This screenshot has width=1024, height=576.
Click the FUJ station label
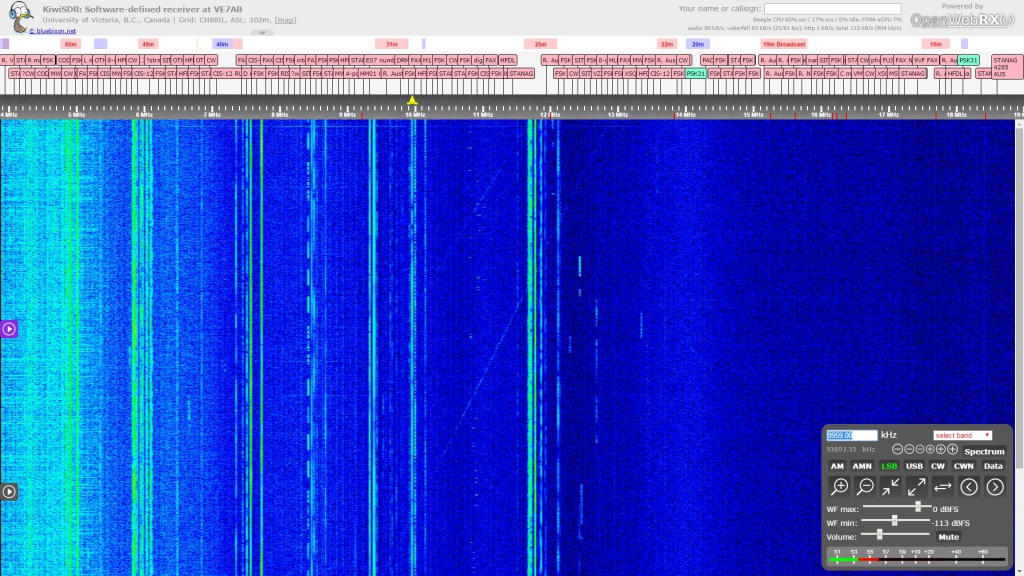coord(888,60)
